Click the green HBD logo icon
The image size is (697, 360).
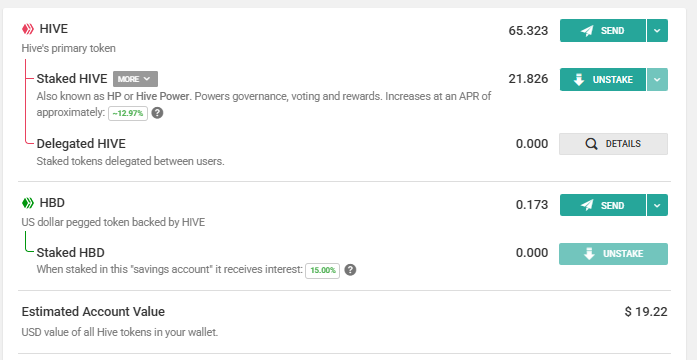[x=28, y=203]
